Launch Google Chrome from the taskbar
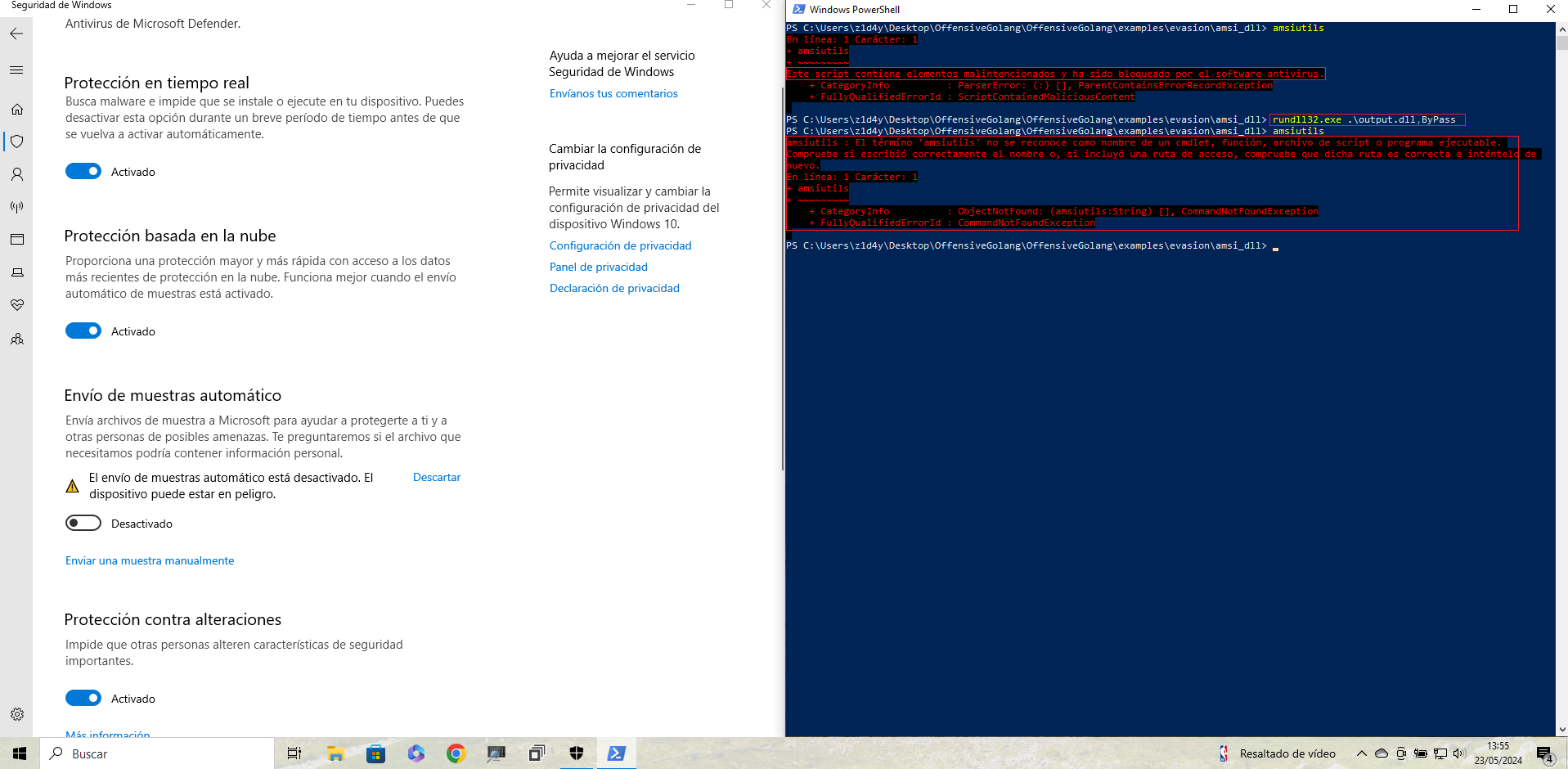 tap(456, 753)
